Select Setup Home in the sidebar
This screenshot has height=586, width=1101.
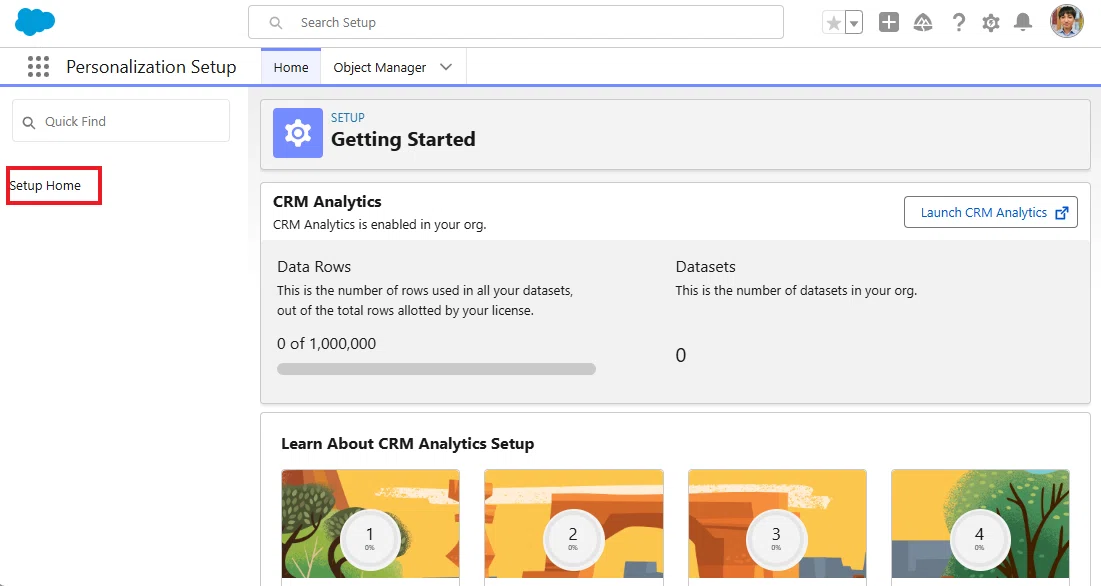click(45, 185)
